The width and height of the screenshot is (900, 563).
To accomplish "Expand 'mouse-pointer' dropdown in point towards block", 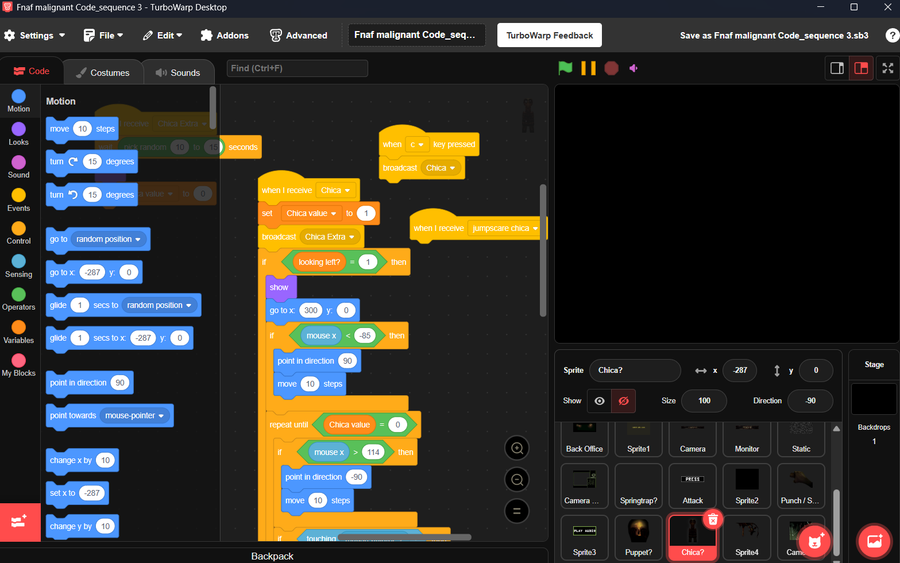I will (x=135, y=416).
